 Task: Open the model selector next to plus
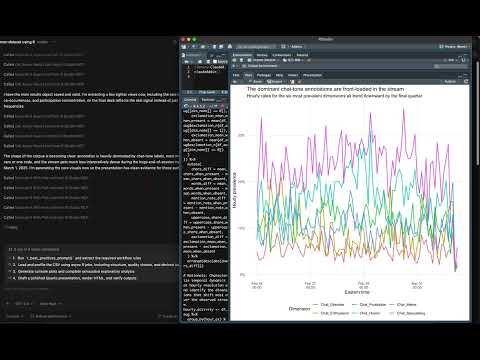(24, 304)
